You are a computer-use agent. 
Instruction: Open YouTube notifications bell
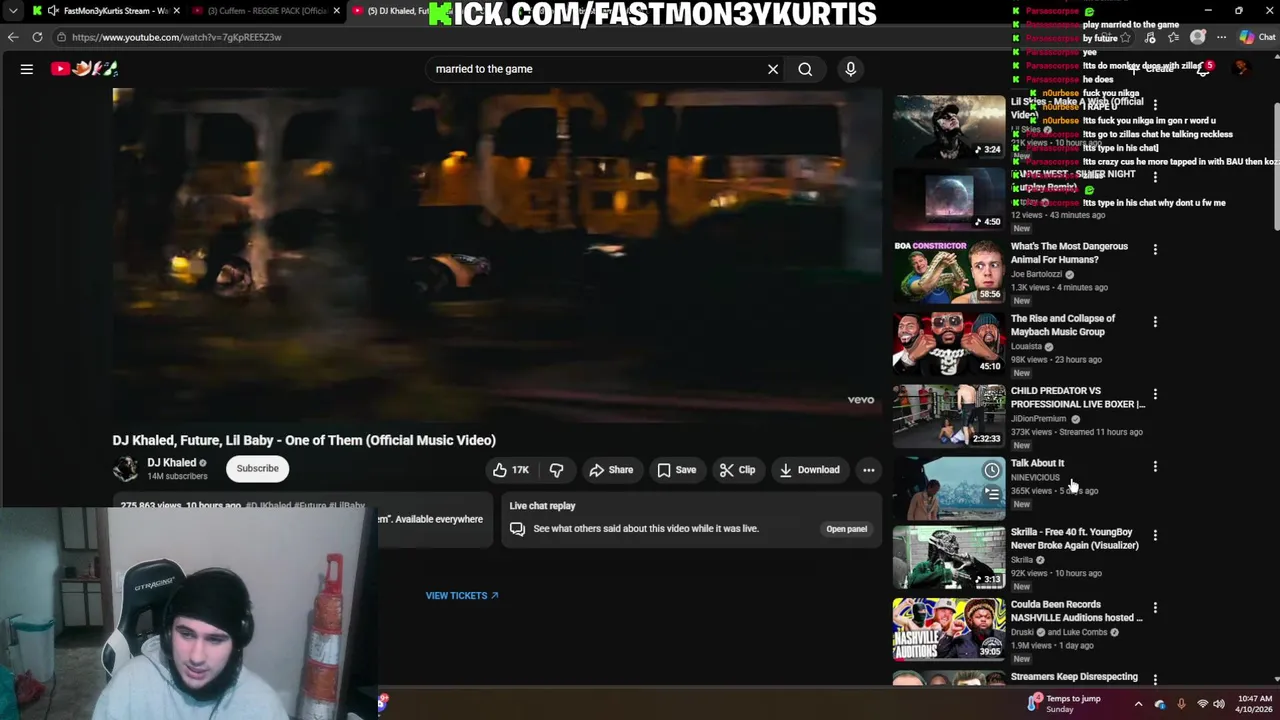[x=1204, y=69]
